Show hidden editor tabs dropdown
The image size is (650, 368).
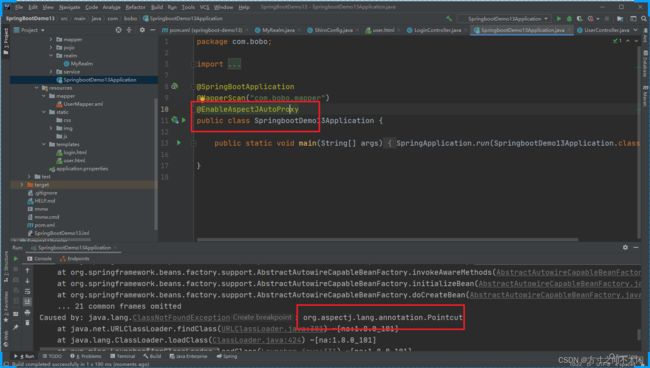[636, 30]
